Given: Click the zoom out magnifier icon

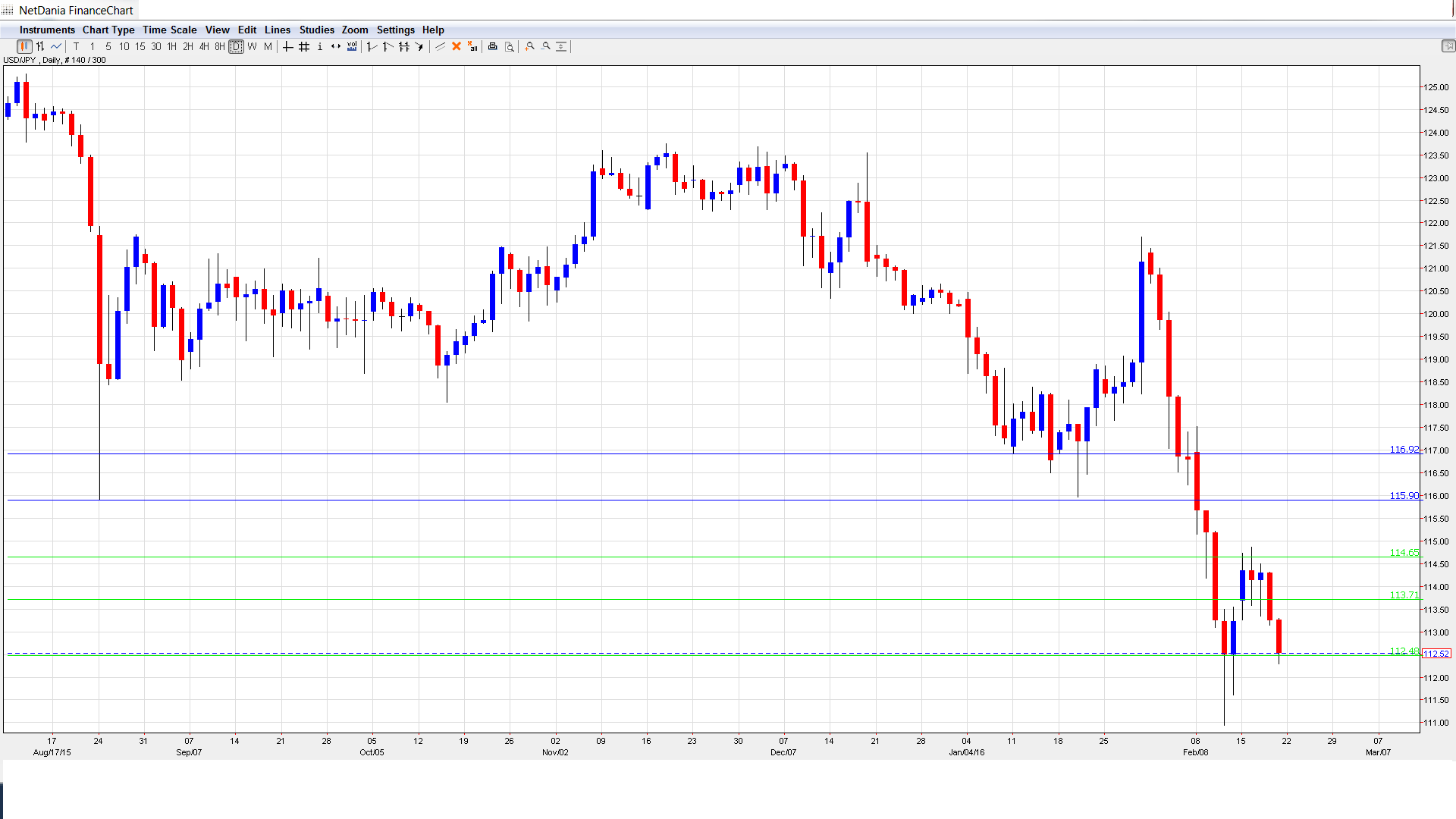Looking at the screenshot, I should pos(545,47).
